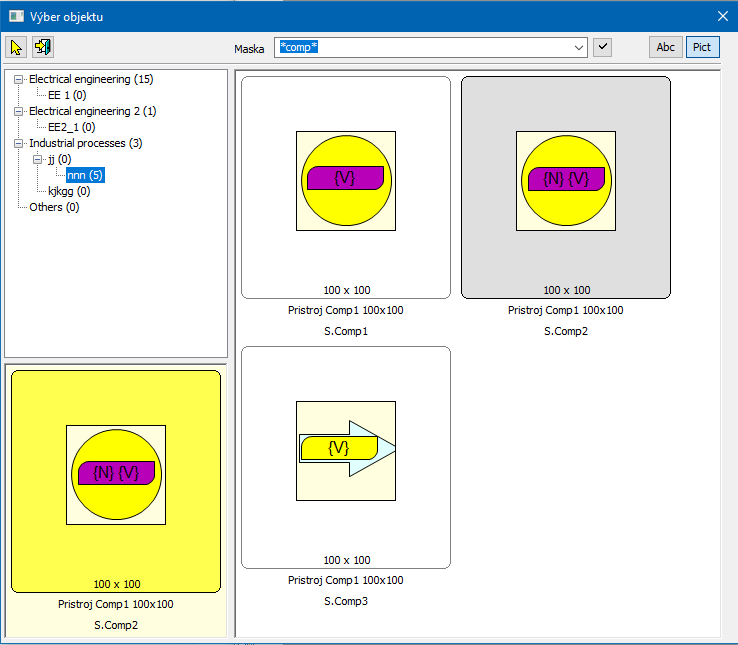Collapse the Electrical engineering tree node
Screen dimensions: 738x645
[18, 79]
